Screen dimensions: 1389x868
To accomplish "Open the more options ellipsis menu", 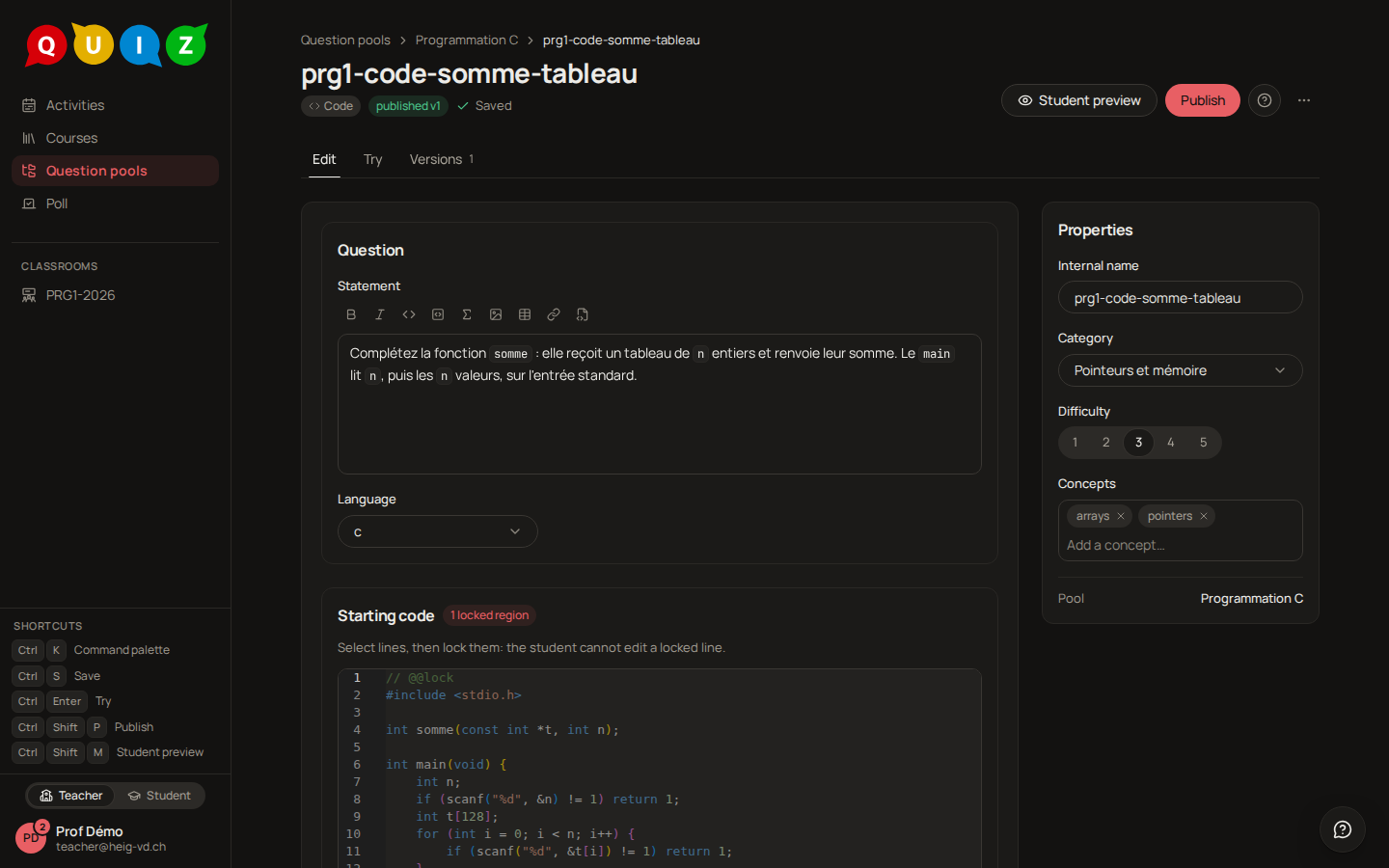I will click(x=1304, y=100).
